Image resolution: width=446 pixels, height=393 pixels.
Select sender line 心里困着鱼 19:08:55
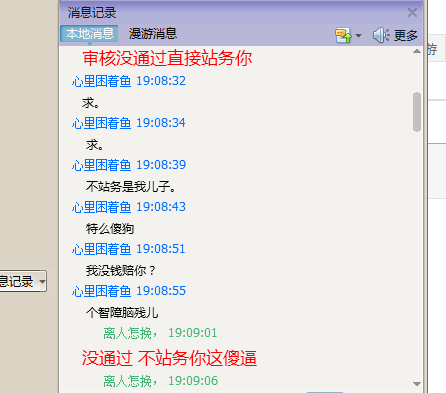click(129, 291)
